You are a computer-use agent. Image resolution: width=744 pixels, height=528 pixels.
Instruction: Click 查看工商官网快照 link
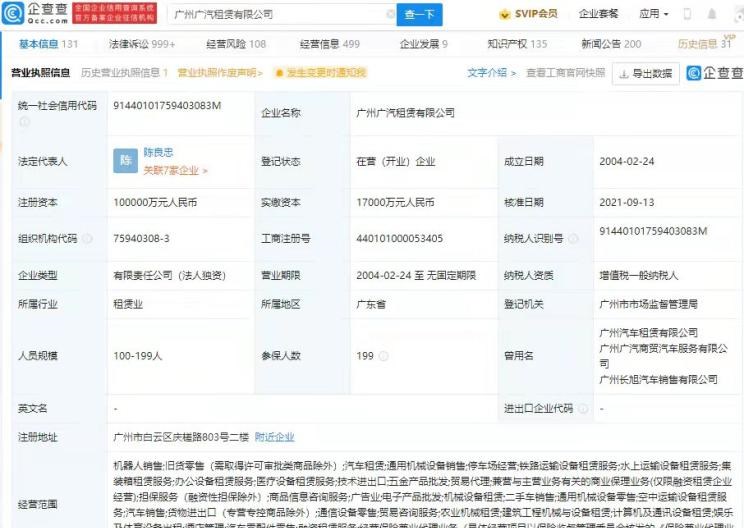[566, 73]
